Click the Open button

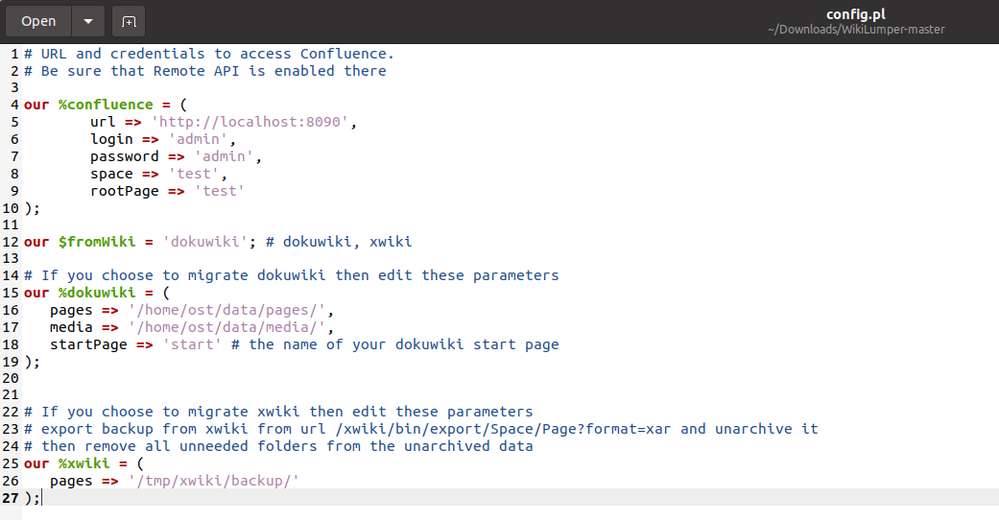pyautogui.click(x=38, y=21)
